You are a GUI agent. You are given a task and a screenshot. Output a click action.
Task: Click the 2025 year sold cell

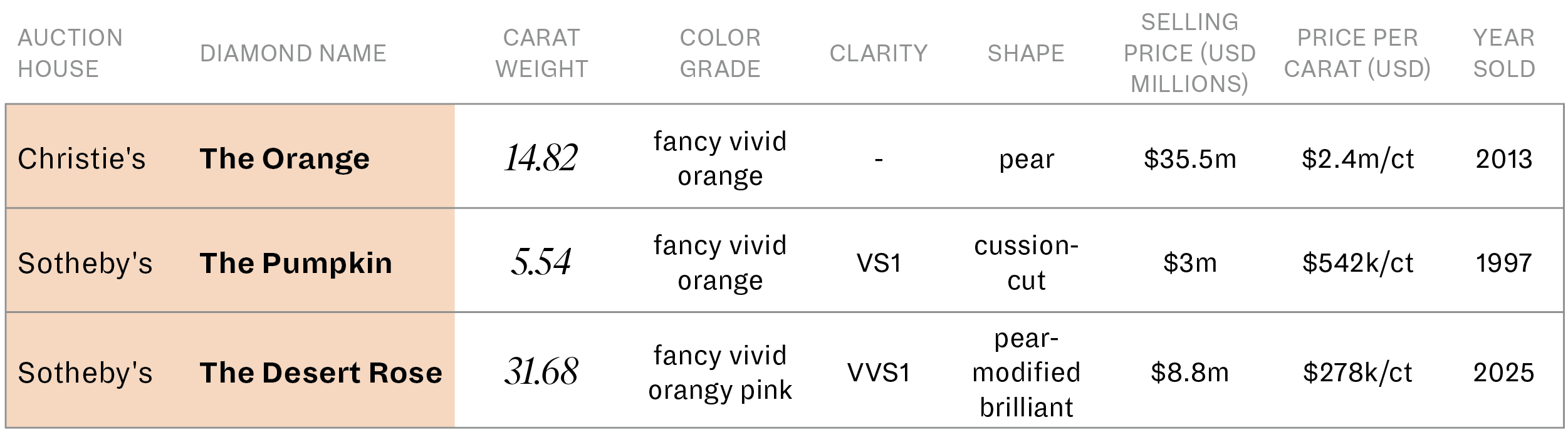pos(1503,373)
